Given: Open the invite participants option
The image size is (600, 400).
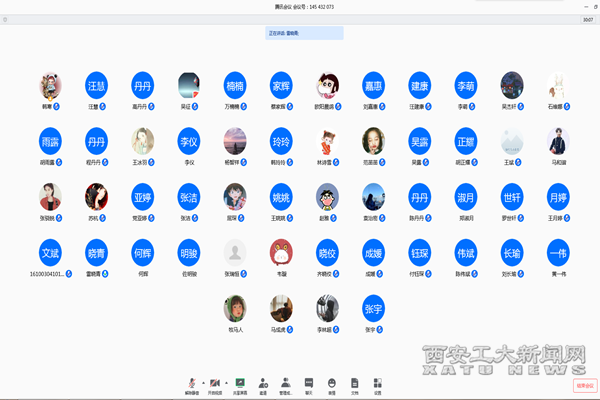Looking at the screenshot, I should [x=263, y=383].
